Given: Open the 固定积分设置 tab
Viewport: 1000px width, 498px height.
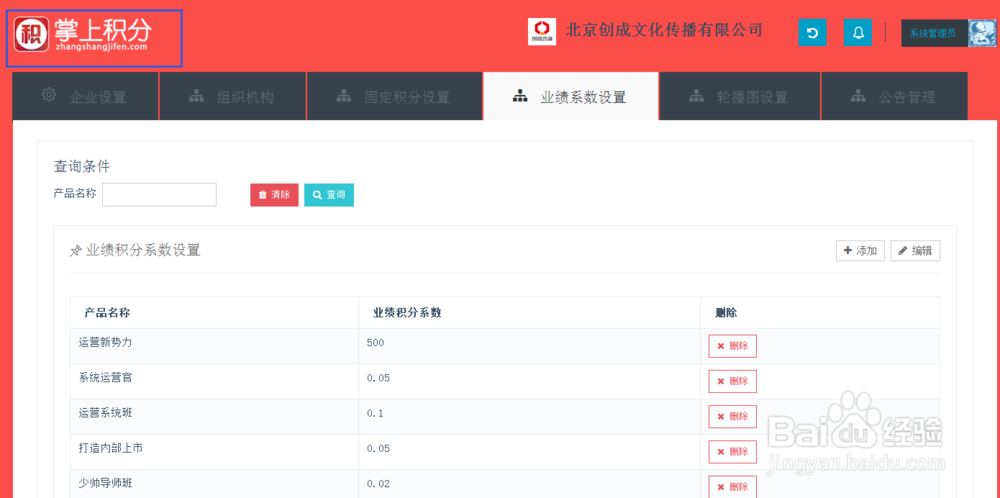Looking at the screenshot, I should 395,96.
